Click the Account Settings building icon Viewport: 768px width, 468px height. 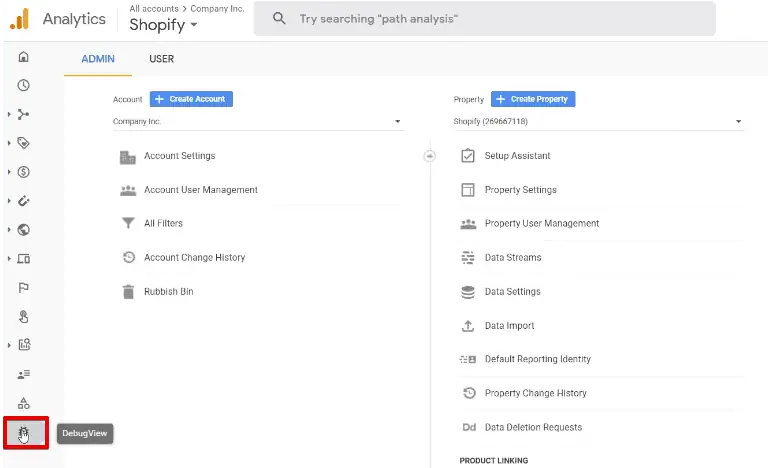[128, 157]
